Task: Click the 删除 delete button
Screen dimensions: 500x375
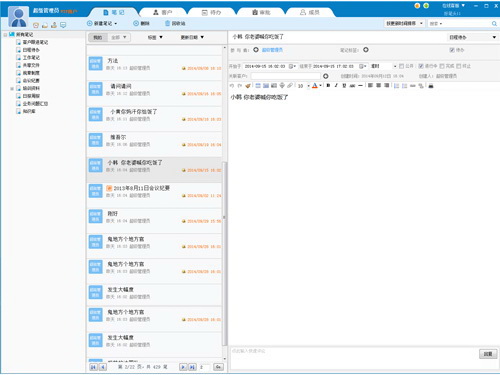Action: click(141, 23)
